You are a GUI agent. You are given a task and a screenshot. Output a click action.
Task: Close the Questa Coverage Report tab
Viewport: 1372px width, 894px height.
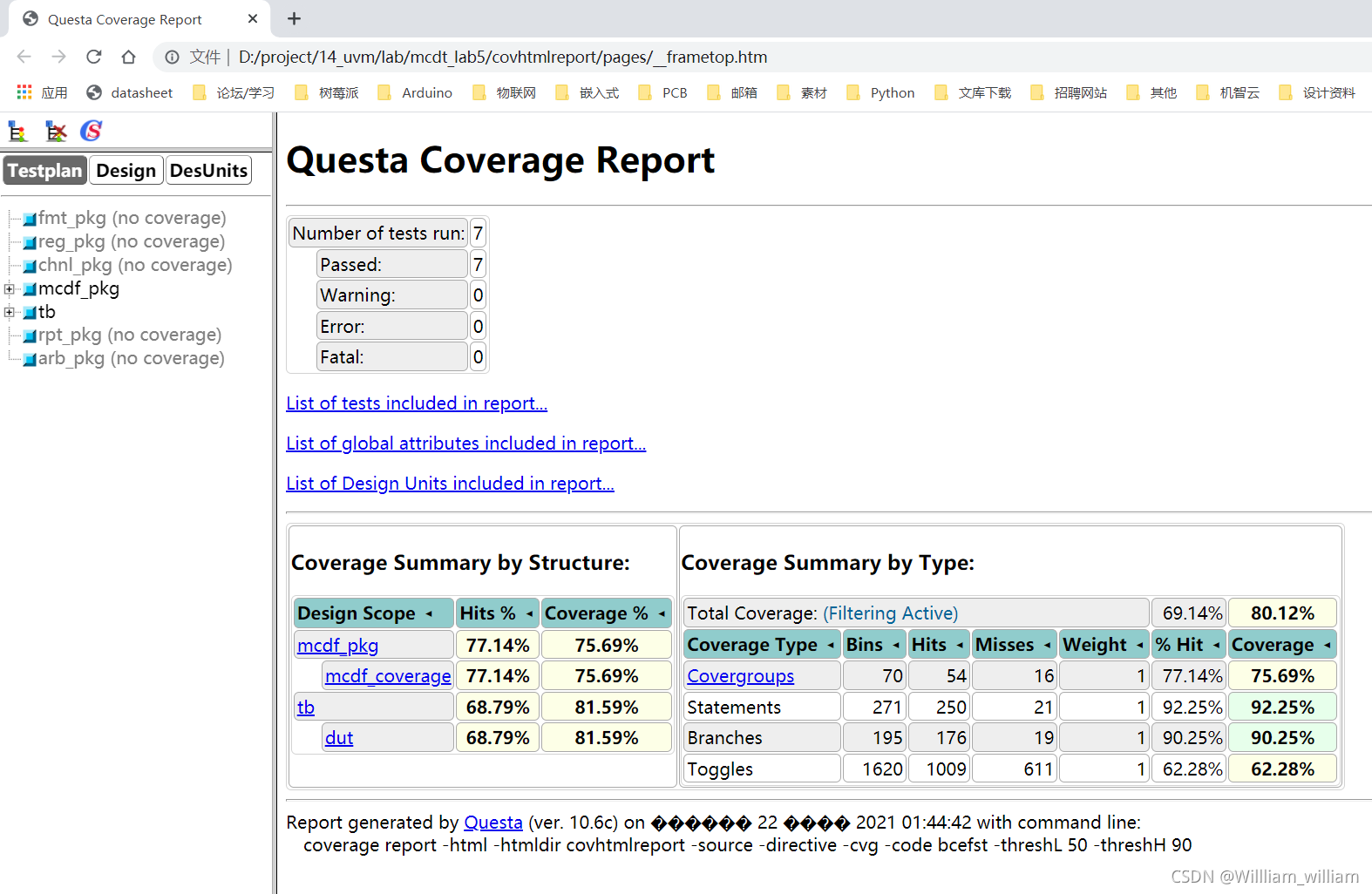[x=253, y=18]
